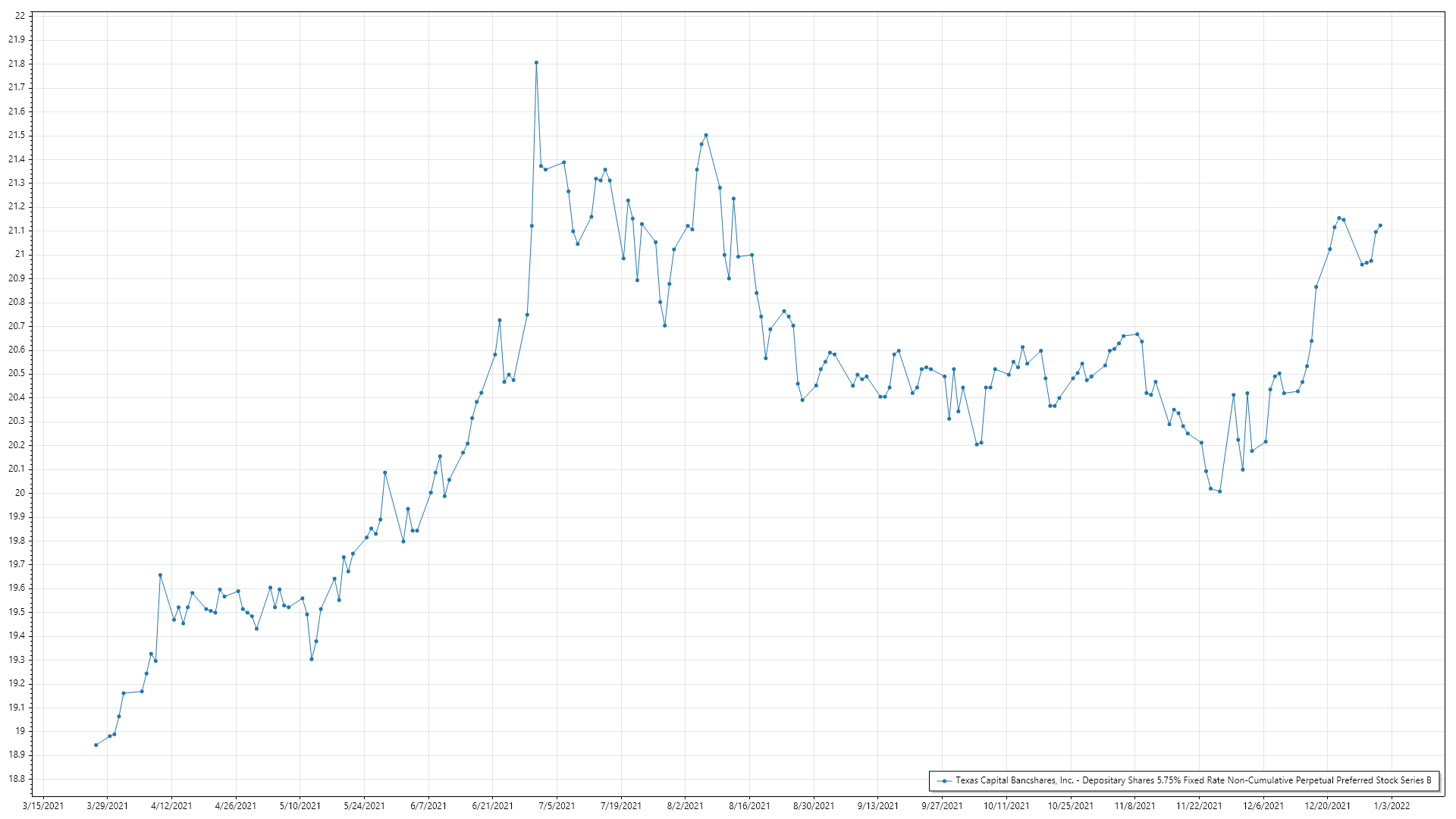Click the 22 y-axis value label

pos(20,16)
